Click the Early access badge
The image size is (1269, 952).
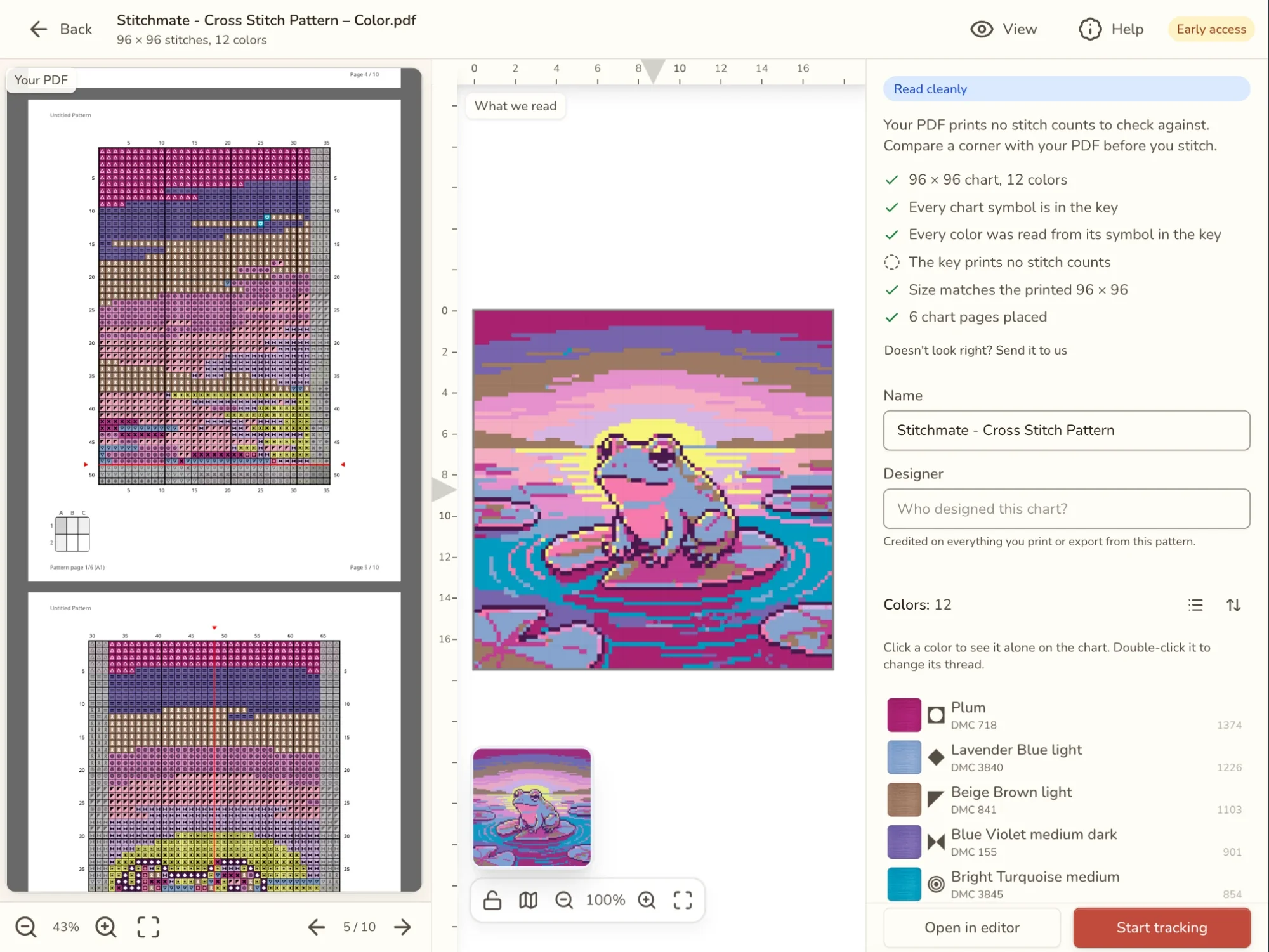[1211, 29]
